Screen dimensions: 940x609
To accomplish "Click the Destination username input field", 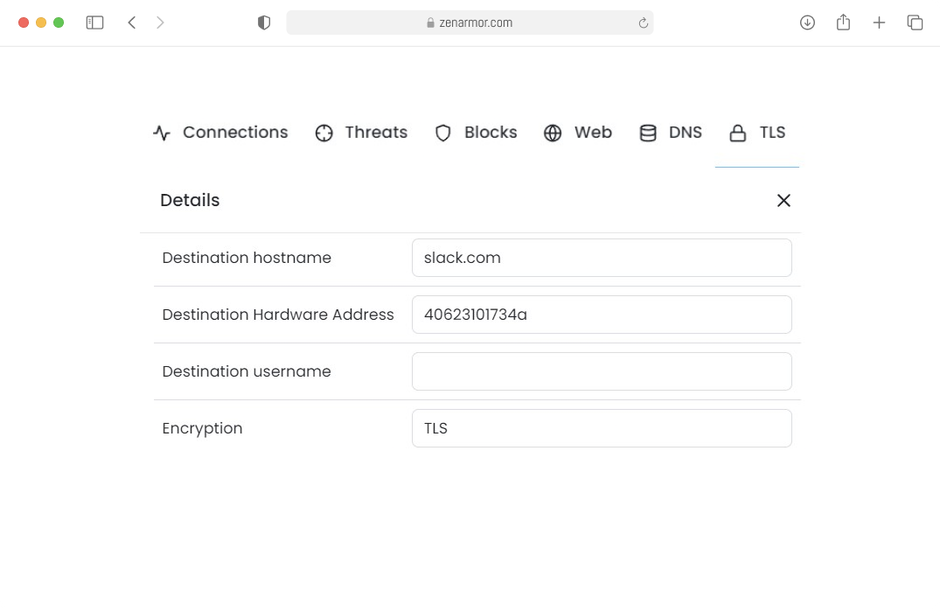I will [x=601, y=371].
